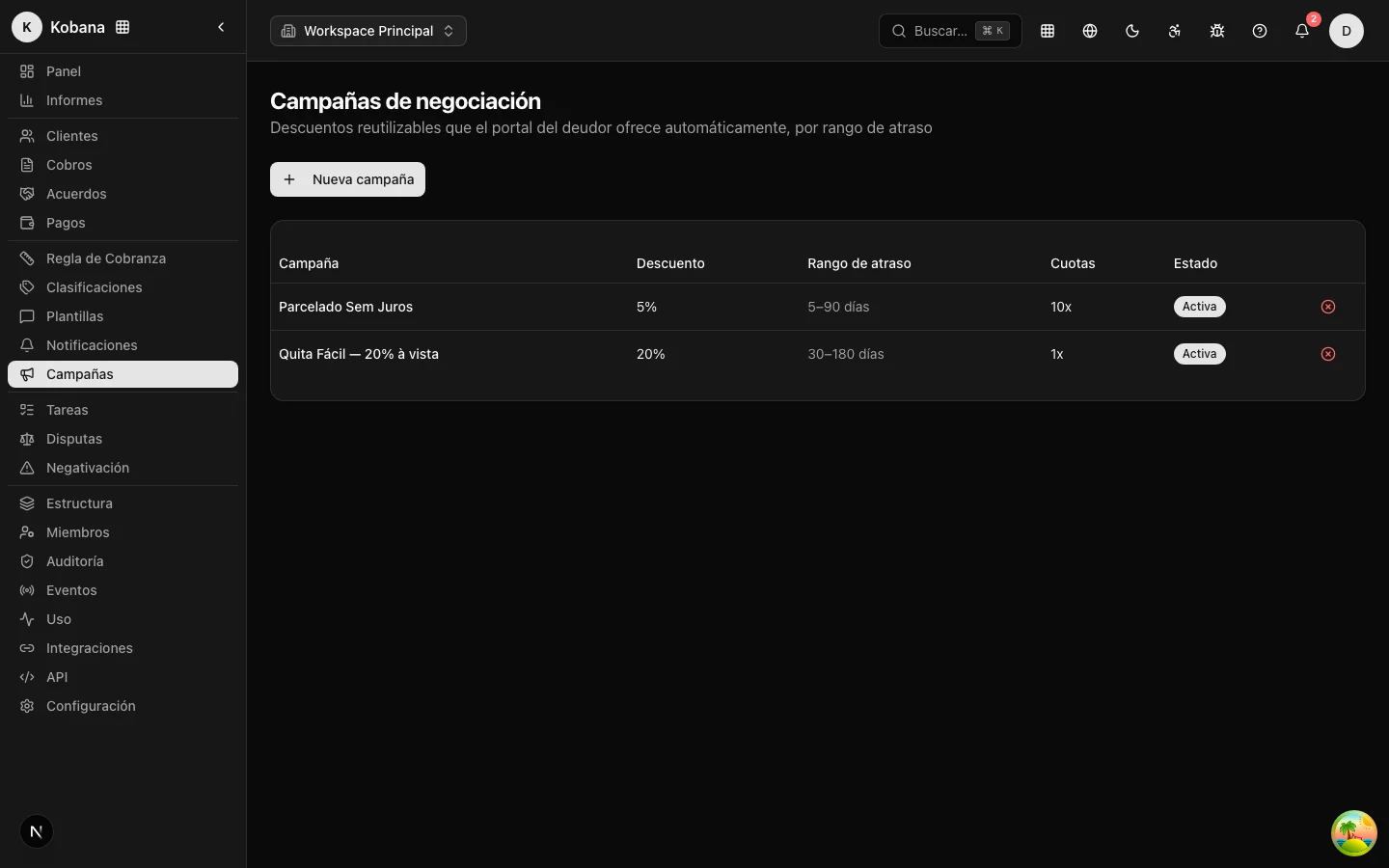Go to Panel in sidebar

point(123,71)
